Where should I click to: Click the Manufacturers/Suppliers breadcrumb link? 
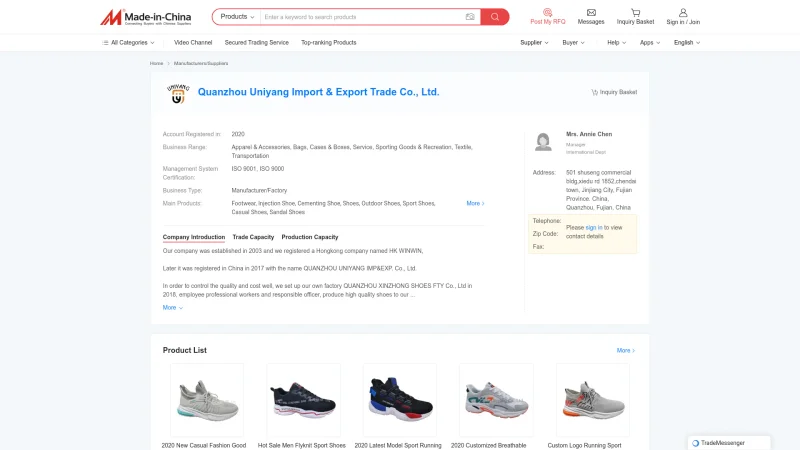coord(201,63)
